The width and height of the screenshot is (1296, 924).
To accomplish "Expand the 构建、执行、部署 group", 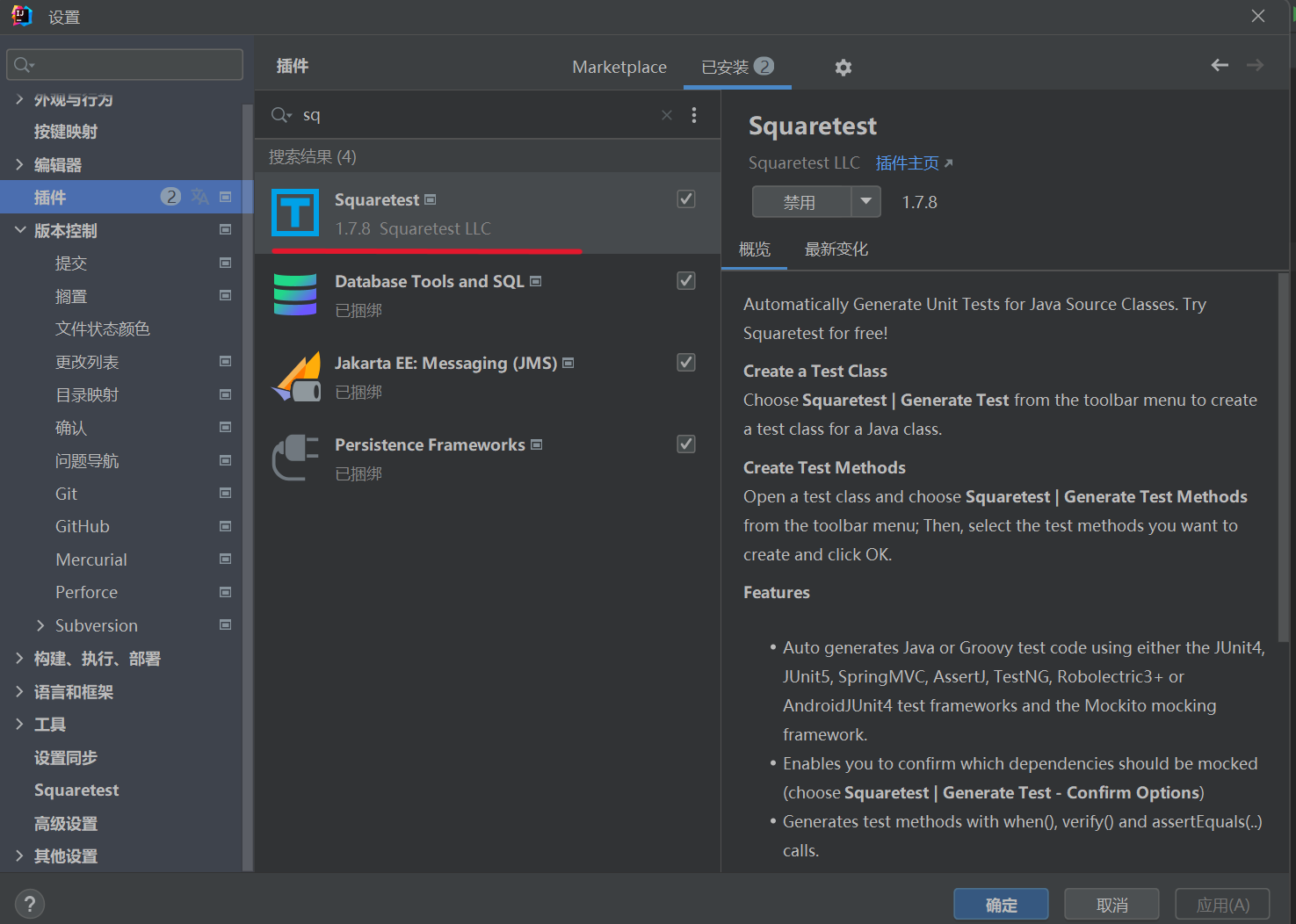I will tap(19, 658).
